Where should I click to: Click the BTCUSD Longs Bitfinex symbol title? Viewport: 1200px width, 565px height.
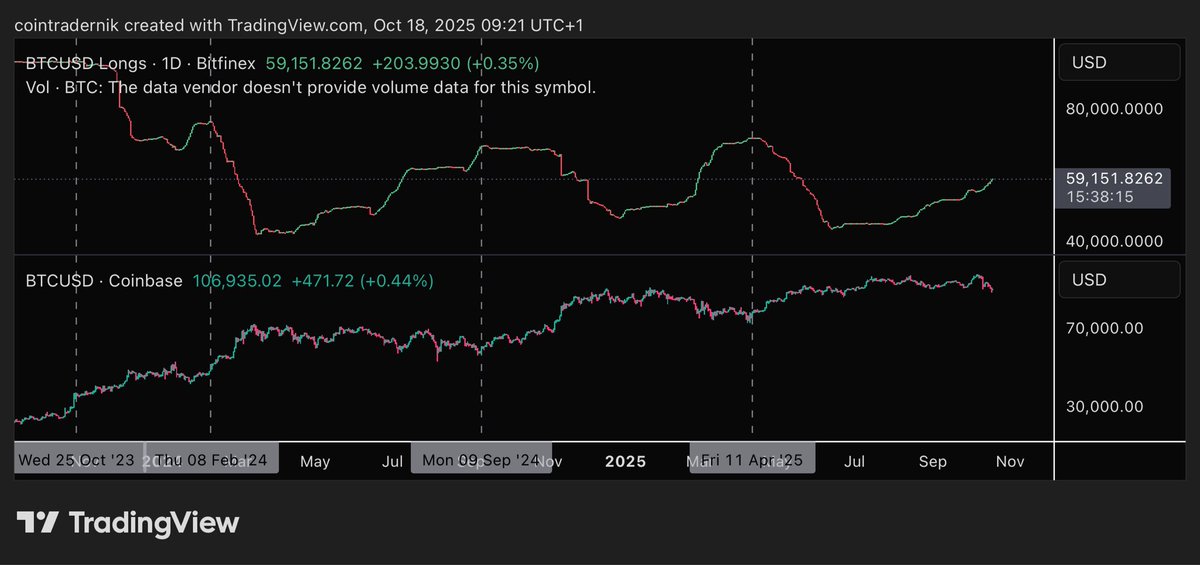pos(140,63)
